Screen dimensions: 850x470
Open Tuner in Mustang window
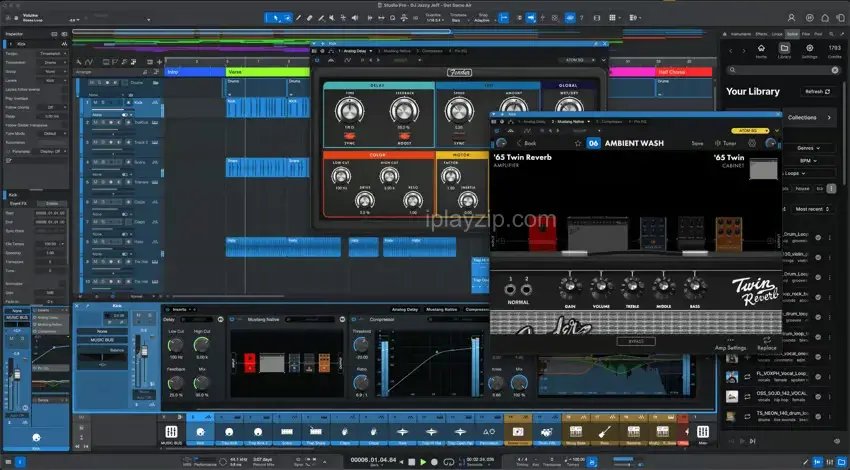[725, 143]
